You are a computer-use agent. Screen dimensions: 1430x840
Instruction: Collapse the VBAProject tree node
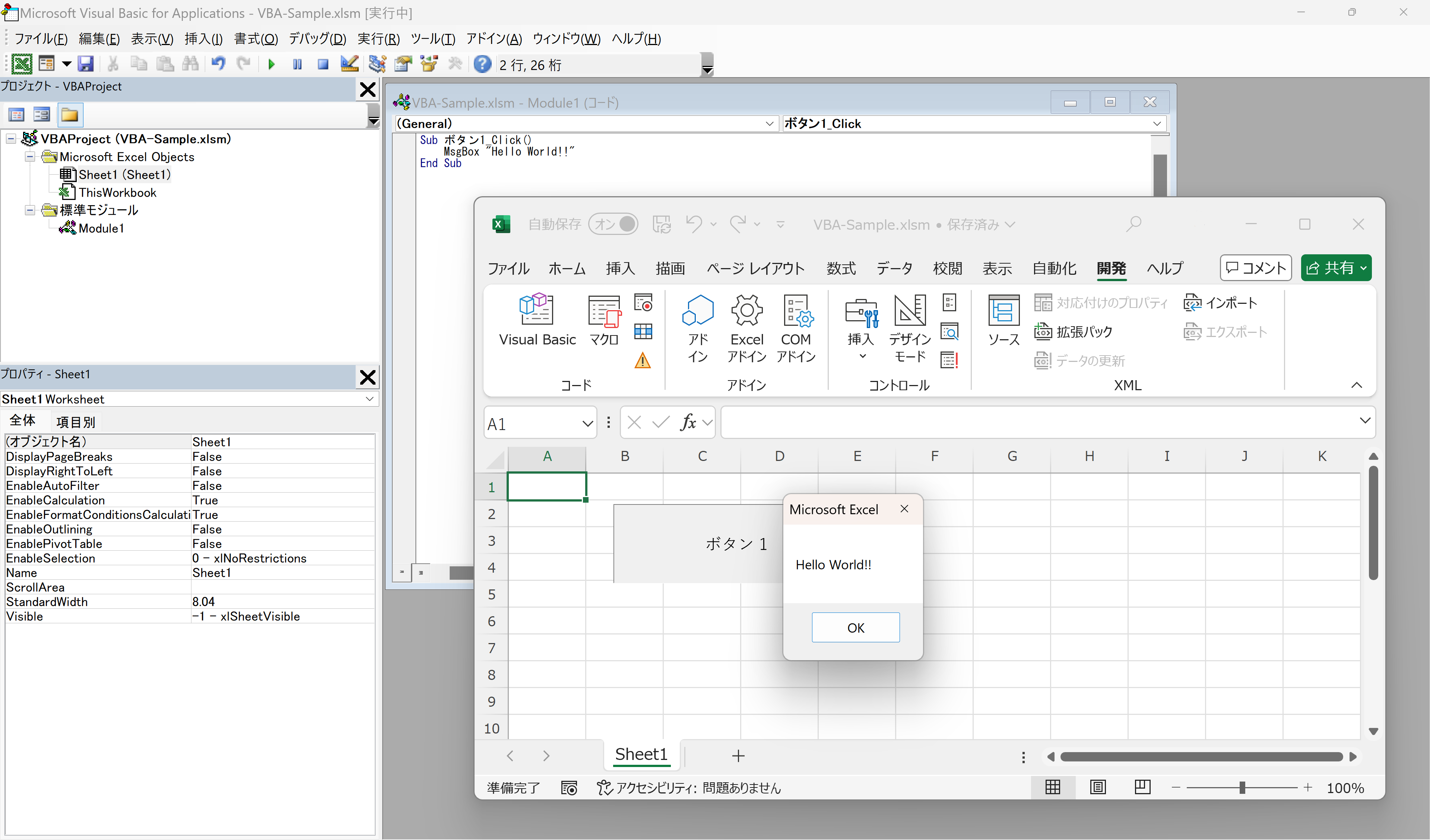click(11, 139)
